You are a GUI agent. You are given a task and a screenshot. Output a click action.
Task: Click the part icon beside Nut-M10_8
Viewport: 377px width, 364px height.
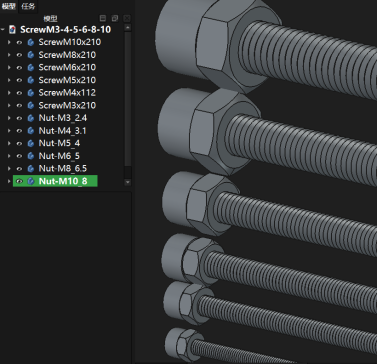(31, 181)
